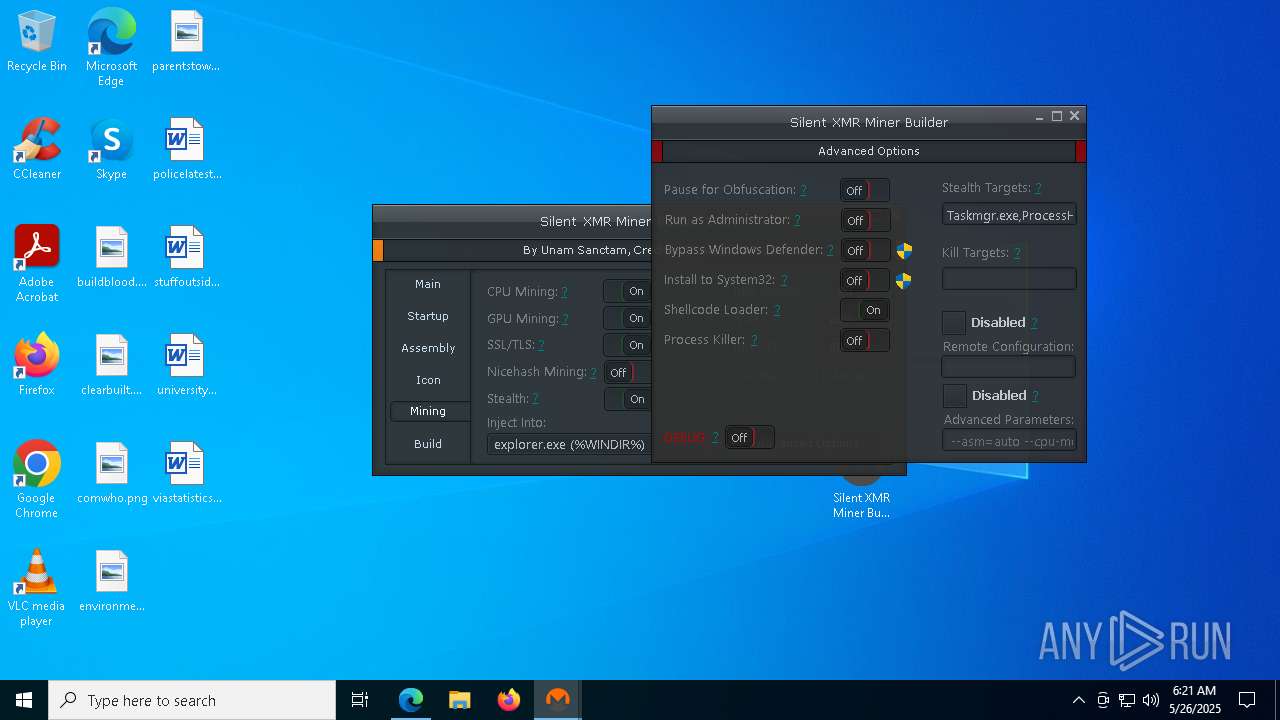The image size is (1280, 720).
Task: Switch to the Startup tab
Action: [x=428, y=316]
